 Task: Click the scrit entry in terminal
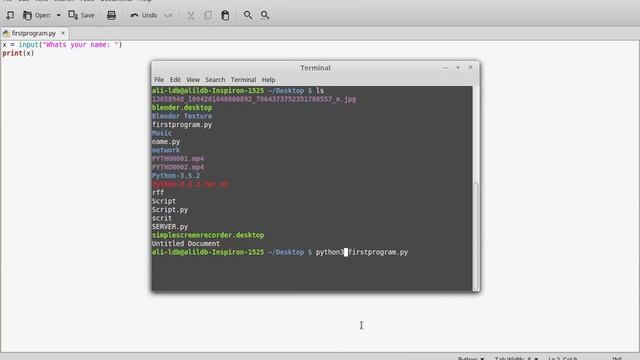(x=162, y=218)
